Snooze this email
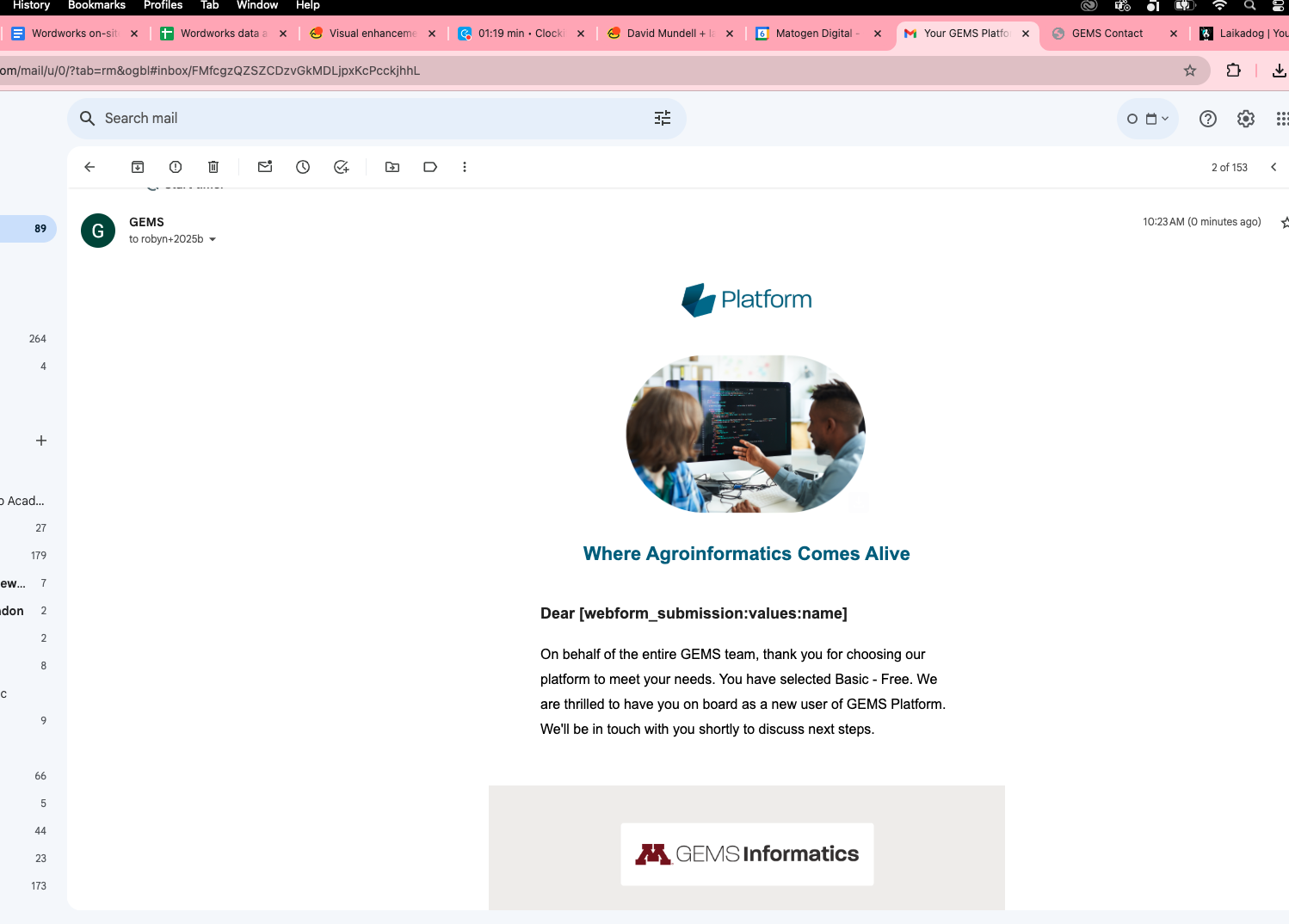1289x924 pixels. [x=303, y=167]
